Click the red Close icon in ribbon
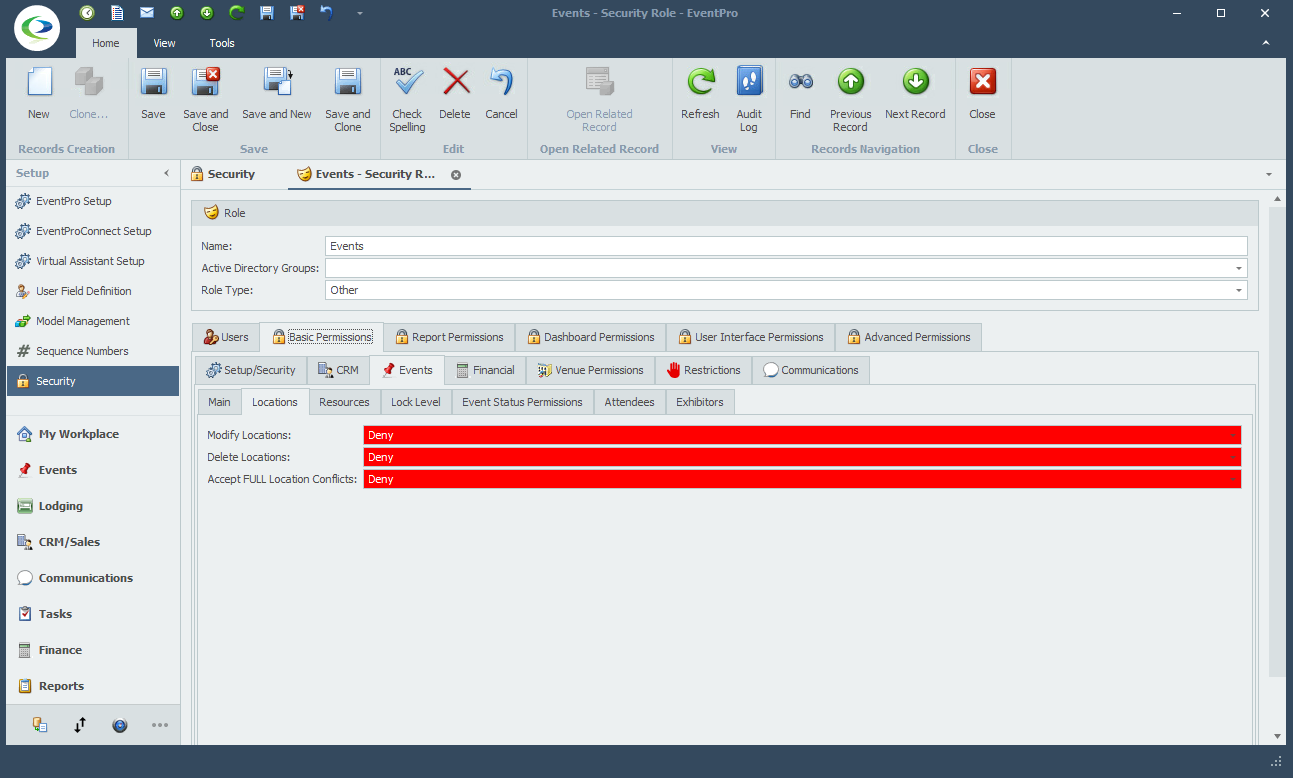Screen dimensions: 1293x778 tap(982, 82)
